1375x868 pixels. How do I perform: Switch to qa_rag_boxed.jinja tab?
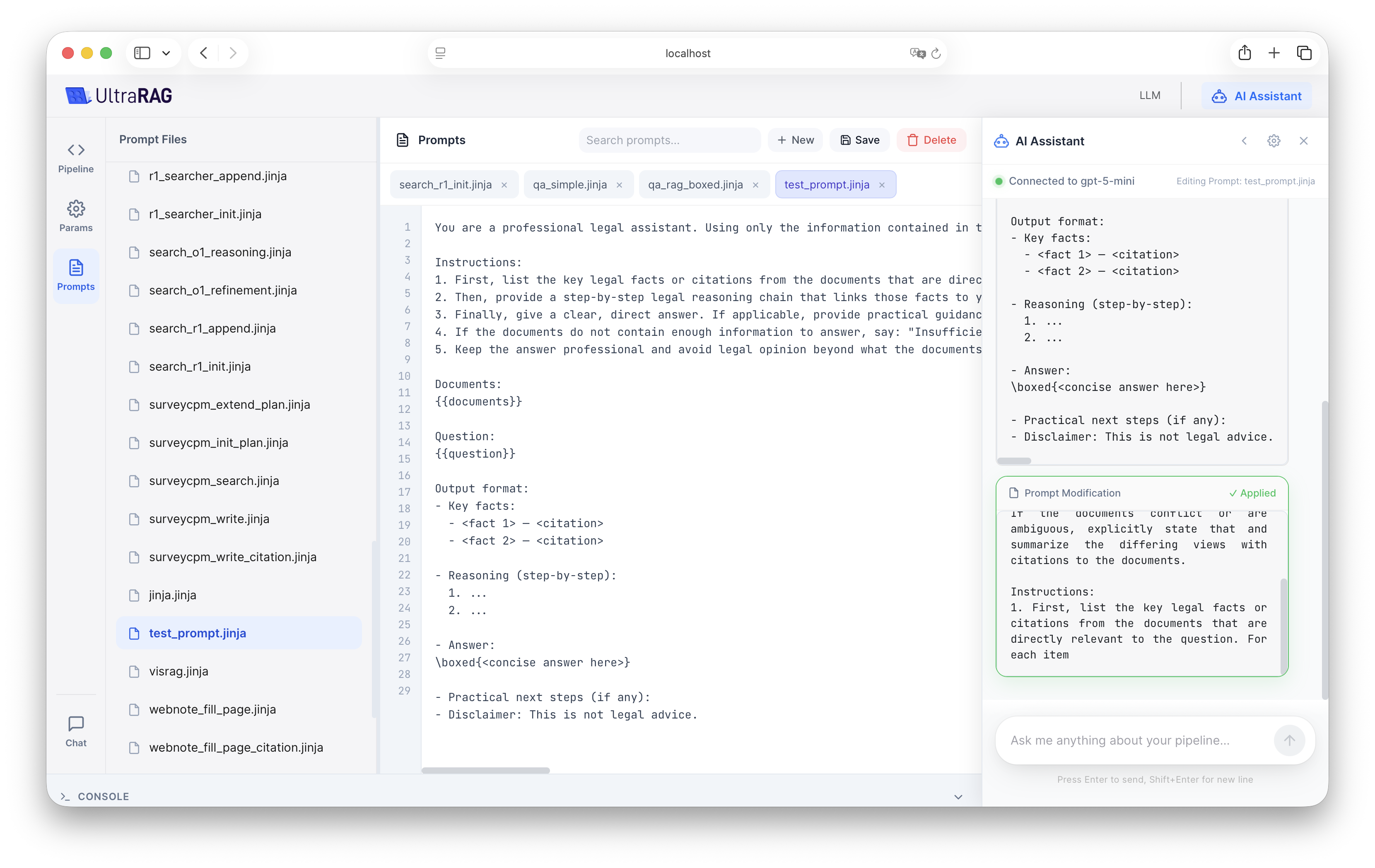coord(695,184)
